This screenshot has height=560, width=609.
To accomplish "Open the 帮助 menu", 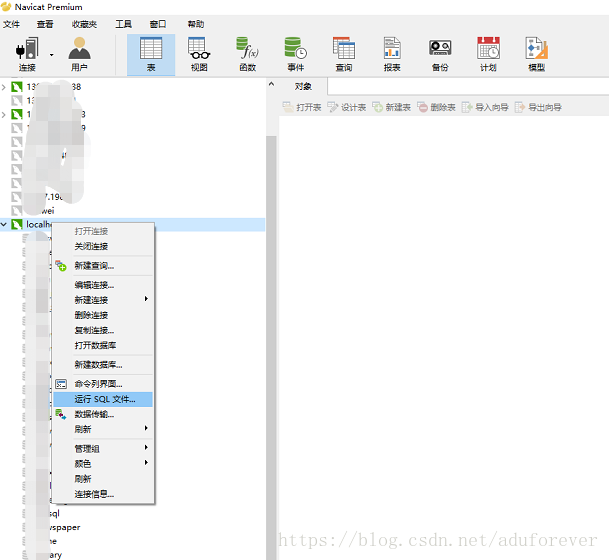I will coord(196,24).
